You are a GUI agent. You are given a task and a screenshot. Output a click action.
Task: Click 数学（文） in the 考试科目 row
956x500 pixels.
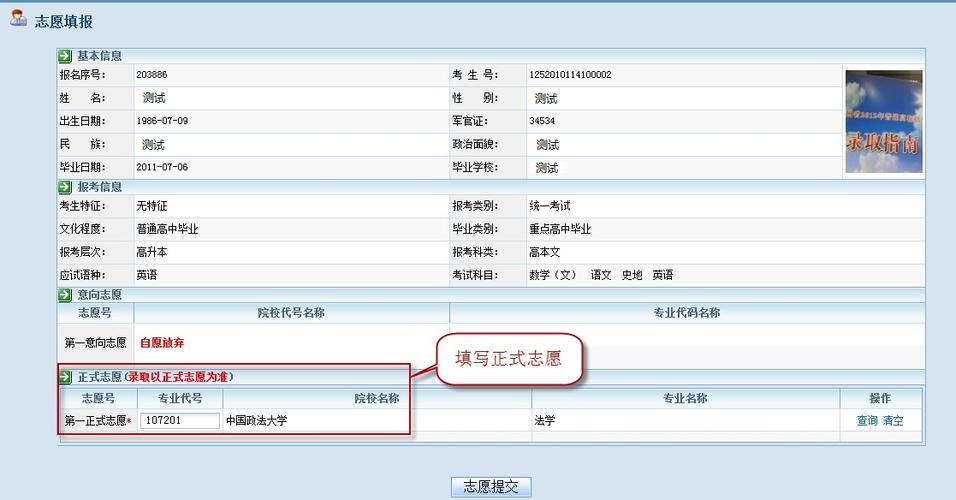552,275
